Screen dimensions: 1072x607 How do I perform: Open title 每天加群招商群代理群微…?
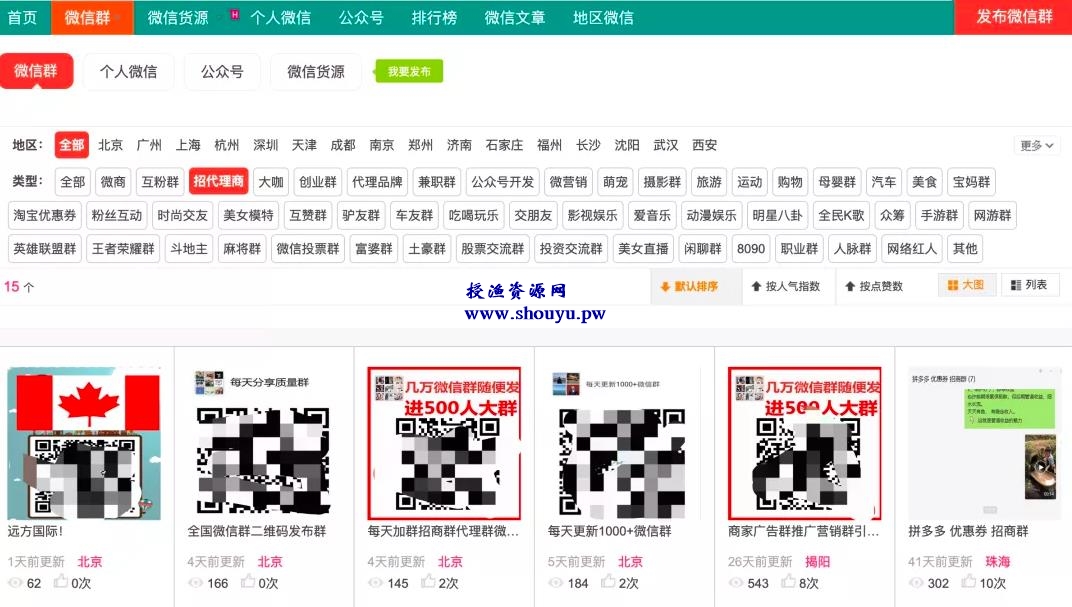click(443, 531)
